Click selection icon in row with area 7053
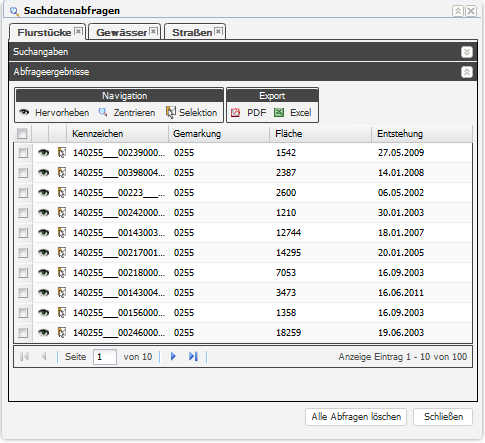The height and width of the screenshot is (443, 485). pyautogui.click(x=62, y=273)
